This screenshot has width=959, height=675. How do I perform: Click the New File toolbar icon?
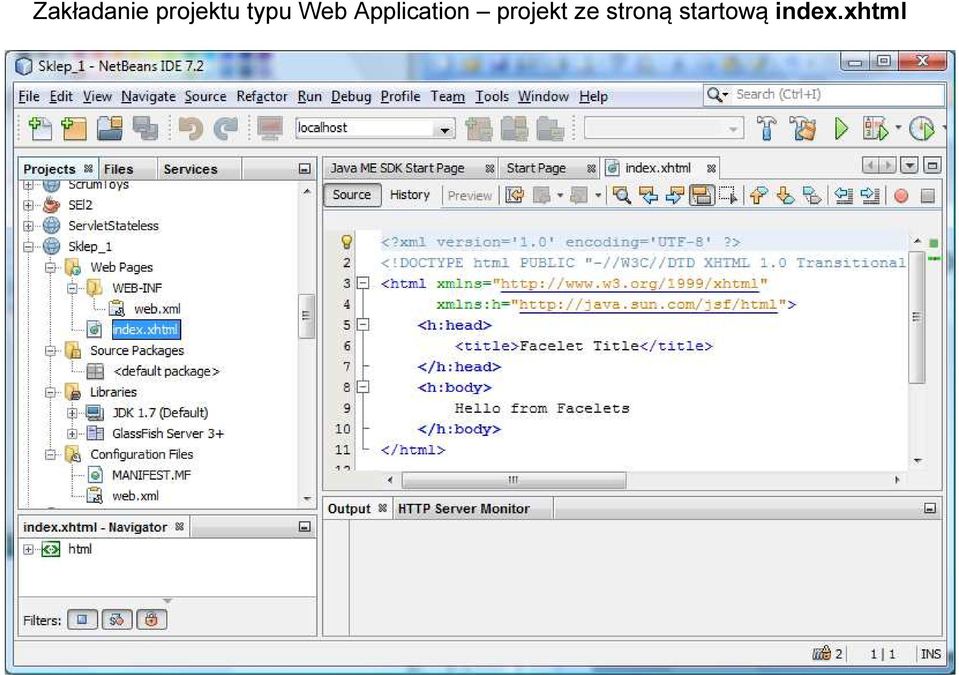pos(40,128)
